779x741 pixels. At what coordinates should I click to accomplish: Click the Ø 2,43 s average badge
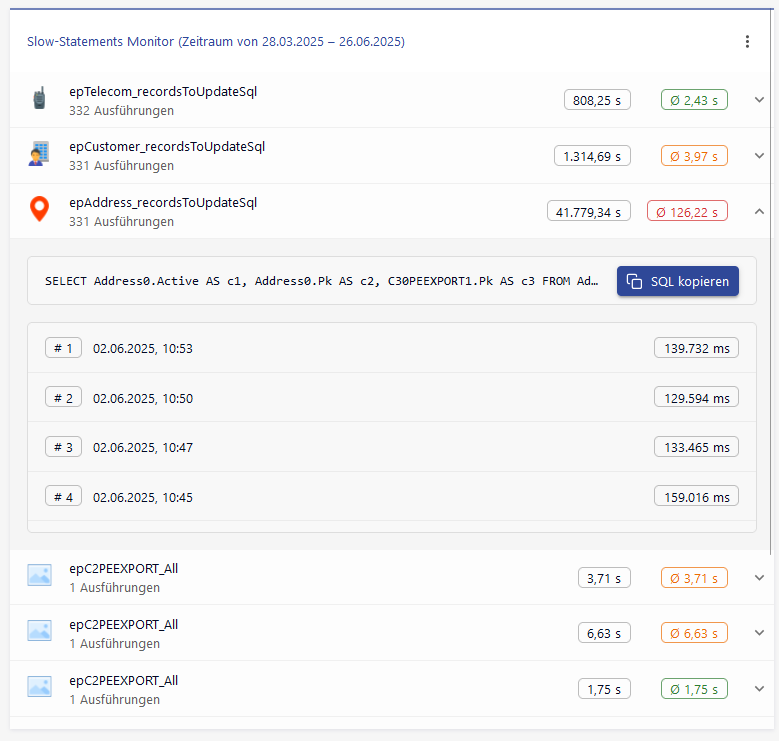coord(694,100)
